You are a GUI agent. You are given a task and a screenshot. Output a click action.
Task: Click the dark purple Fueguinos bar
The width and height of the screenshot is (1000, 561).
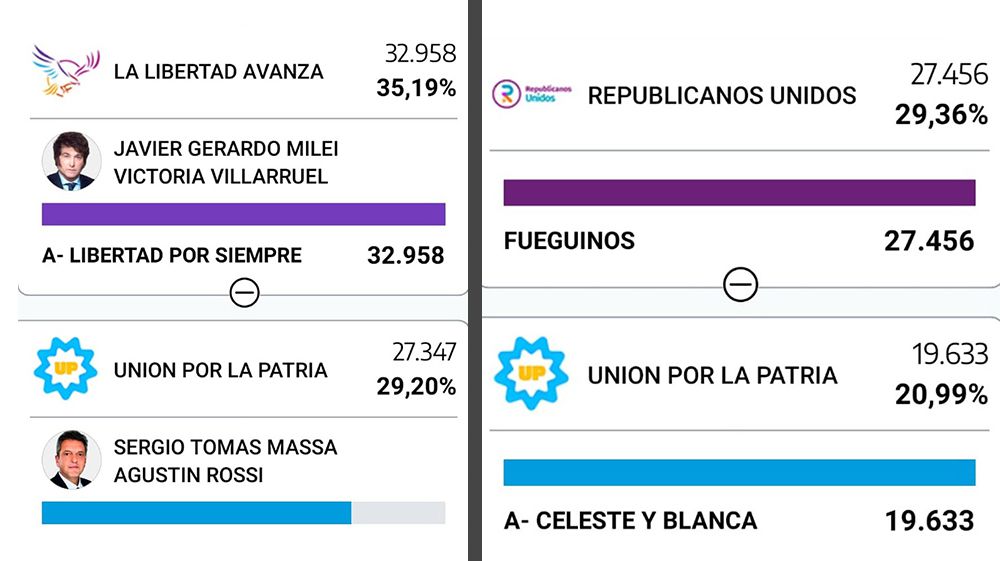[739, 192]
